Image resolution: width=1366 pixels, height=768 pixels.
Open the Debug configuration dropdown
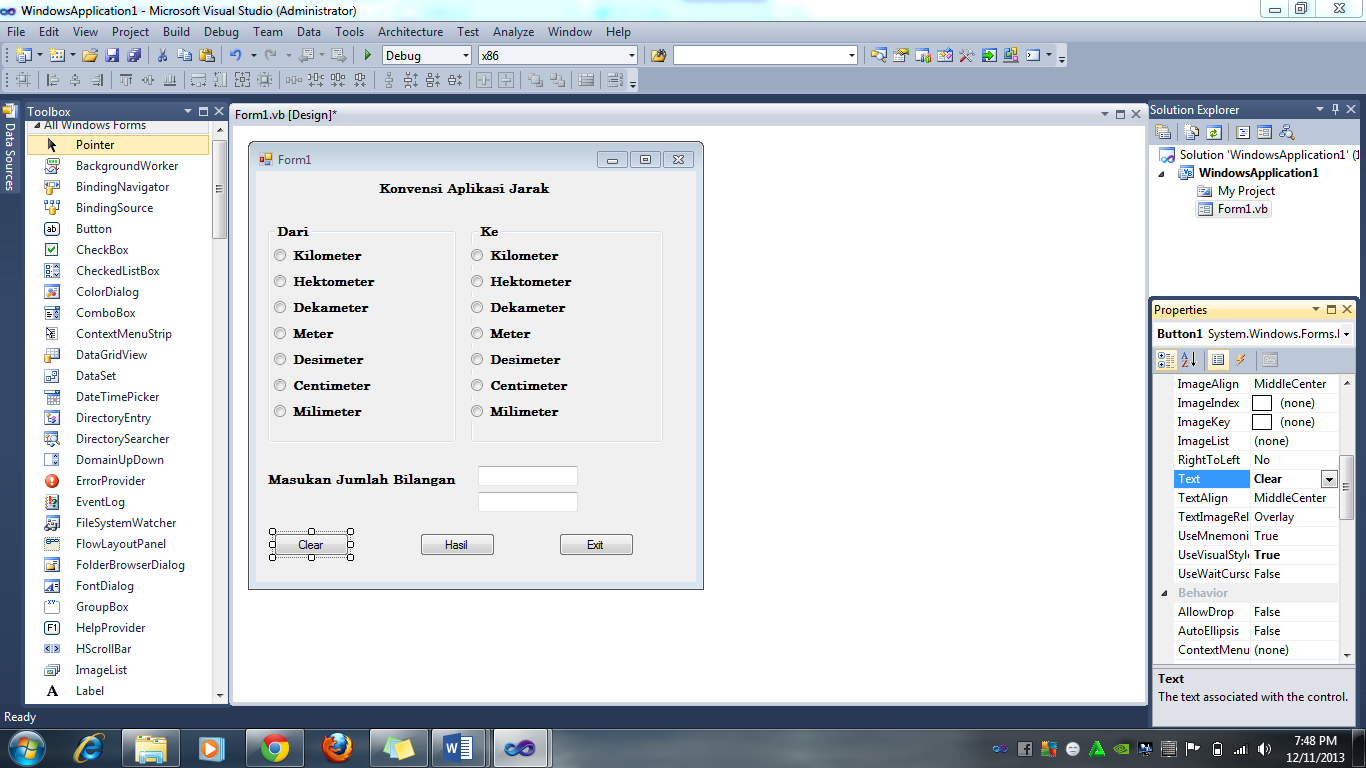pyautogui.click(x=465, y=56)
